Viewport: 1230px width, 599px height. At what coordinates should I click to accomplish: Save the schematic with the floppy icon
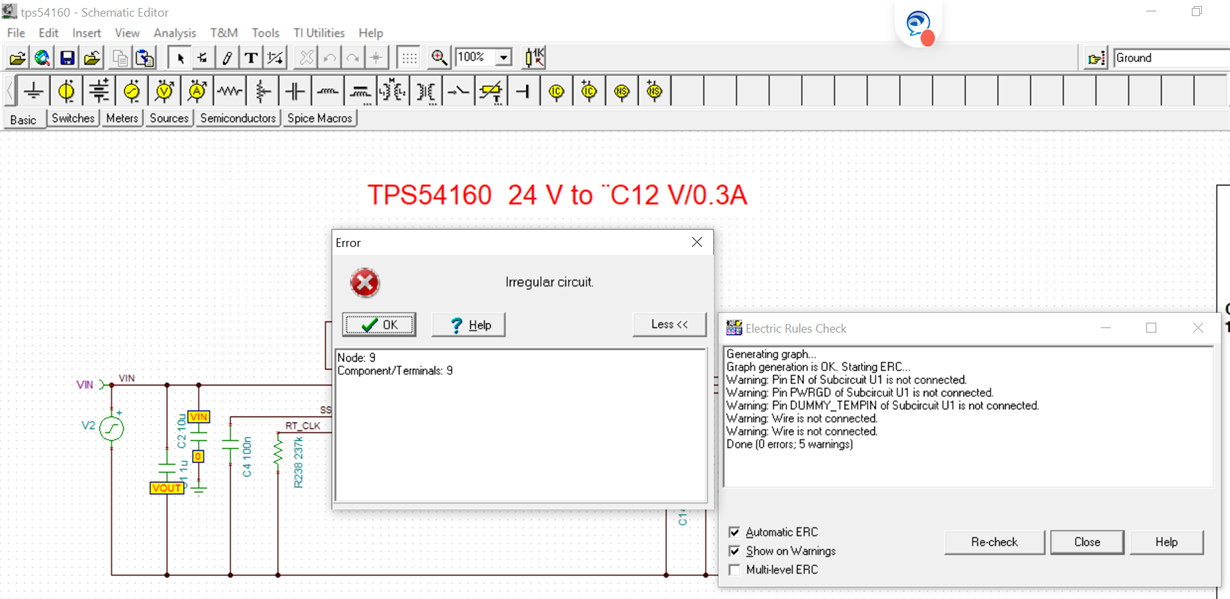tap(67, 58)
